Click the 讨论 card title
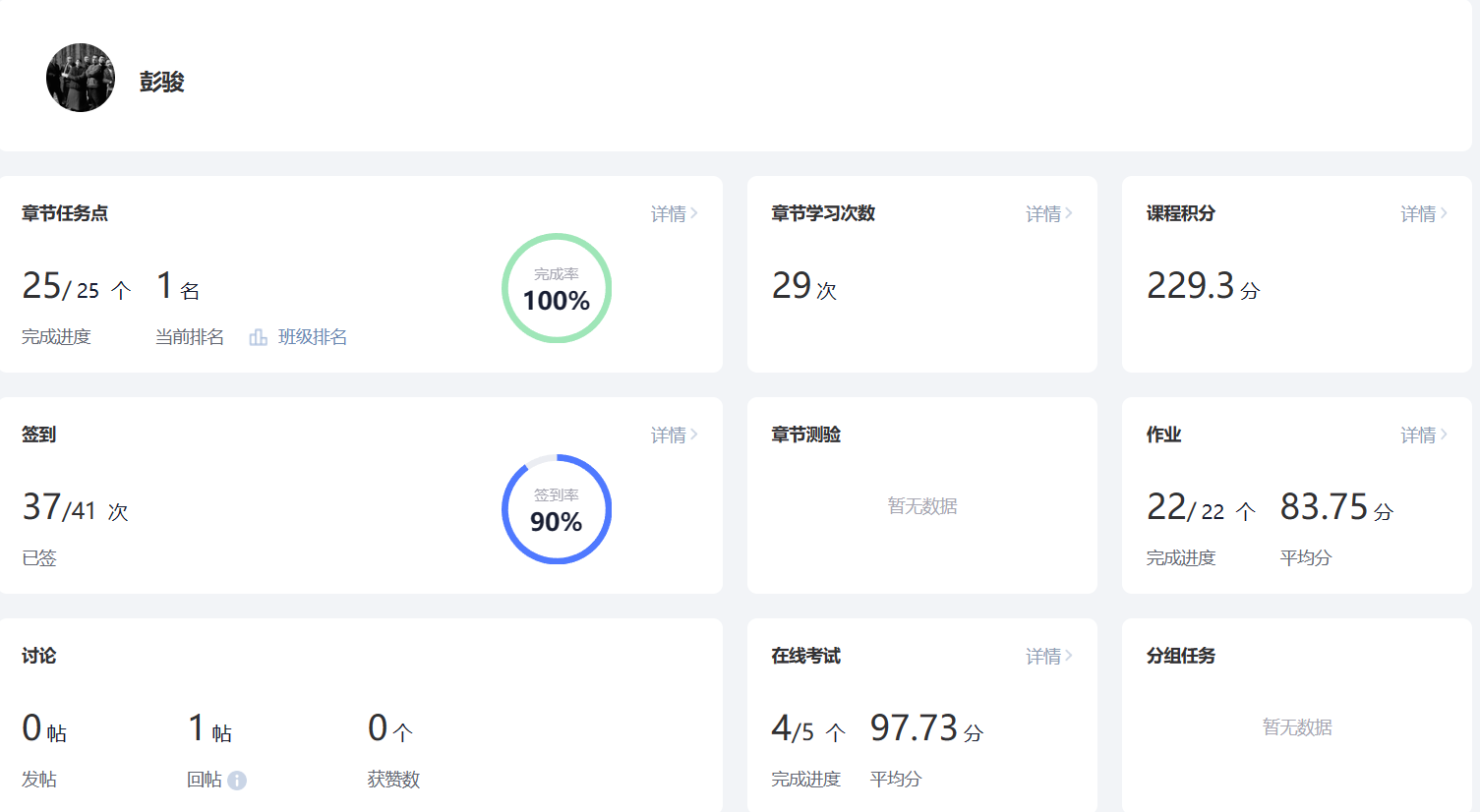This screenshot has width=1480, height=812. [39, 656]
